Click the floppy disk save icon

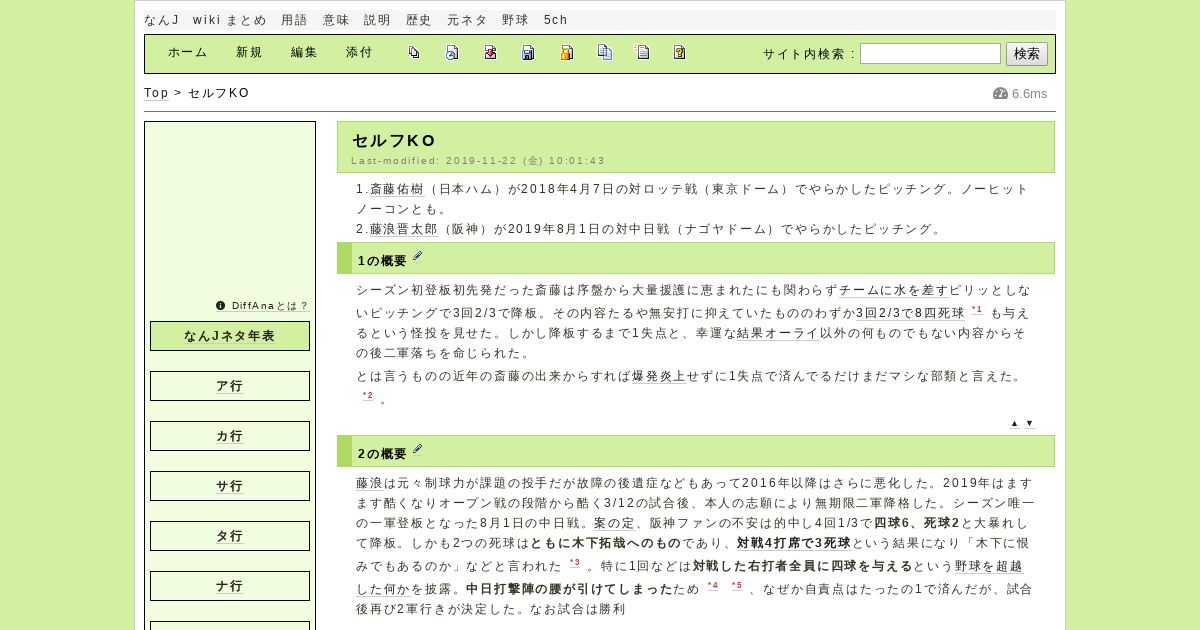[x=528, y=53]
